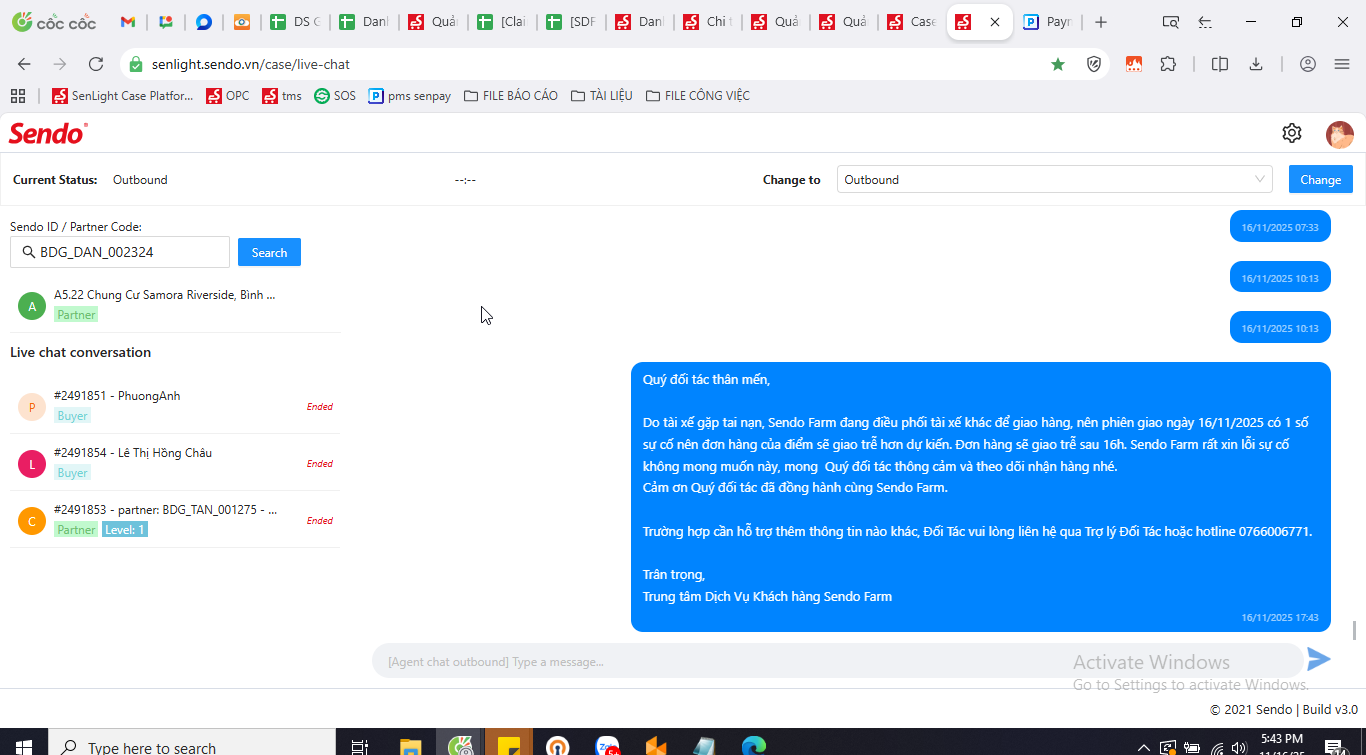The image size is (1366, 755).
Task: Open the Gmail pinned tab
Action: [127, 22]
